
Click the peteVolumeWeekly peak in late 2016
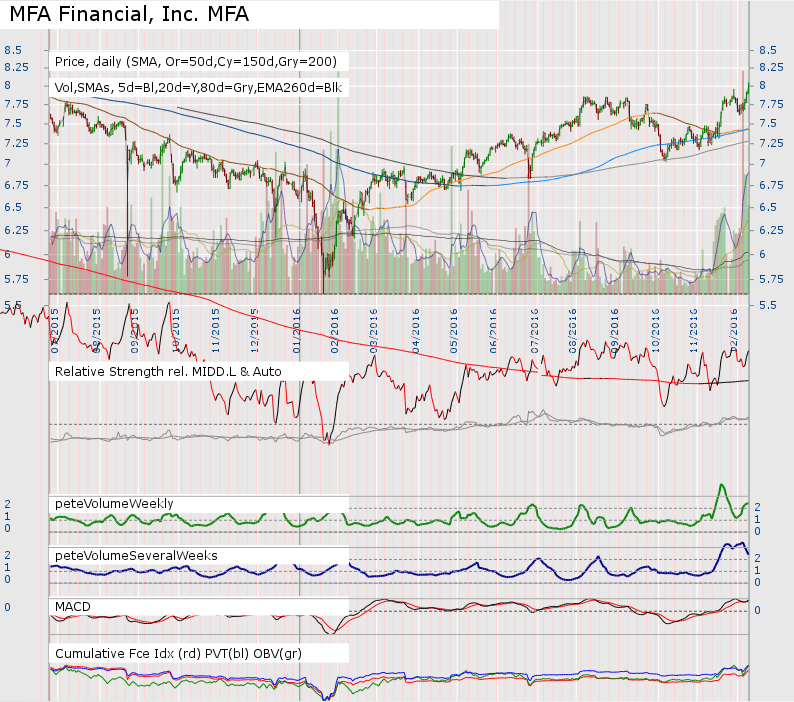(x=722, y=485)
